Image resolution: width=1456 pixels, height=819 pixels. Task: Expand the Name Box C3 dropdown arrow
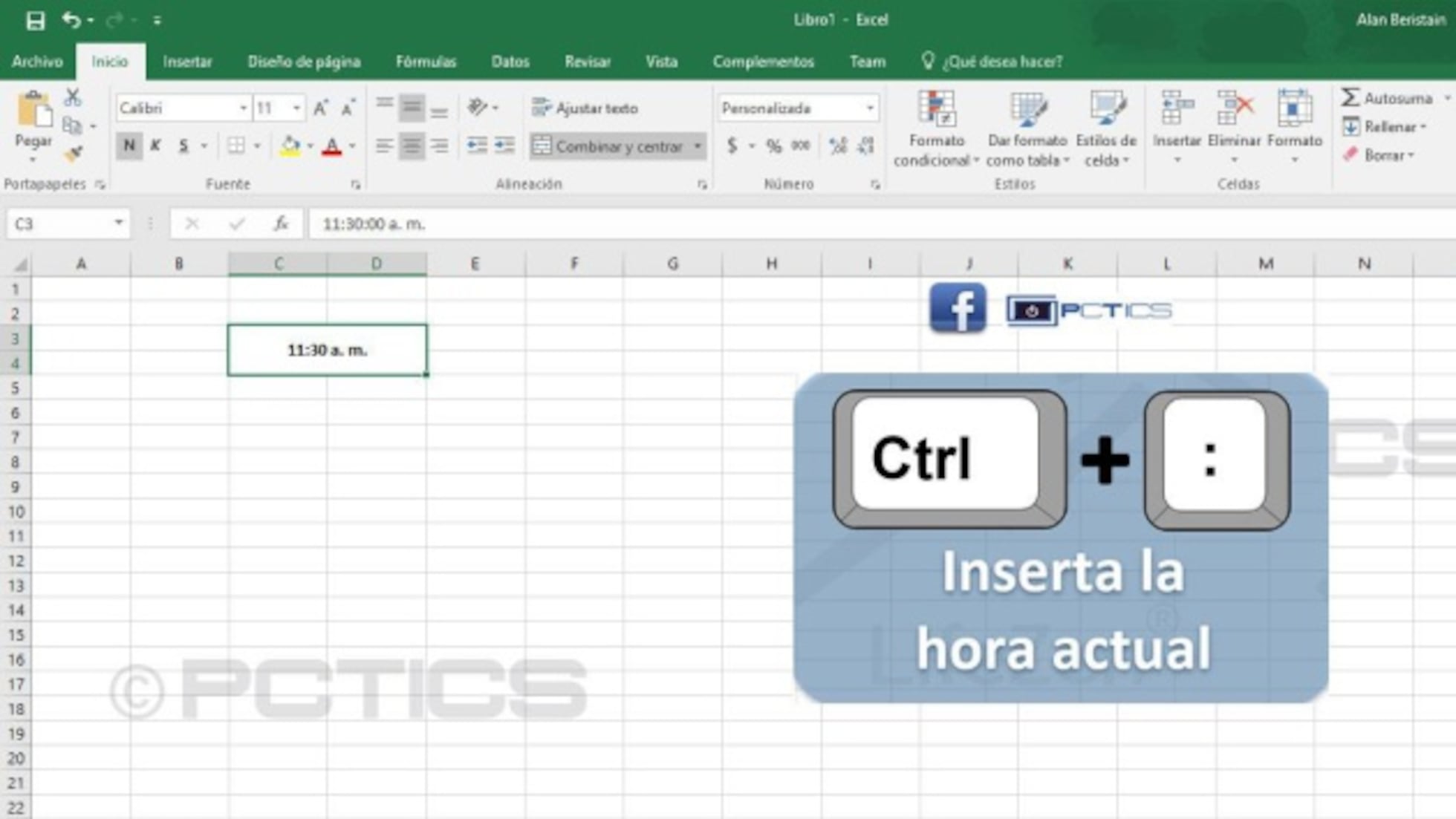tap(118, 223)
